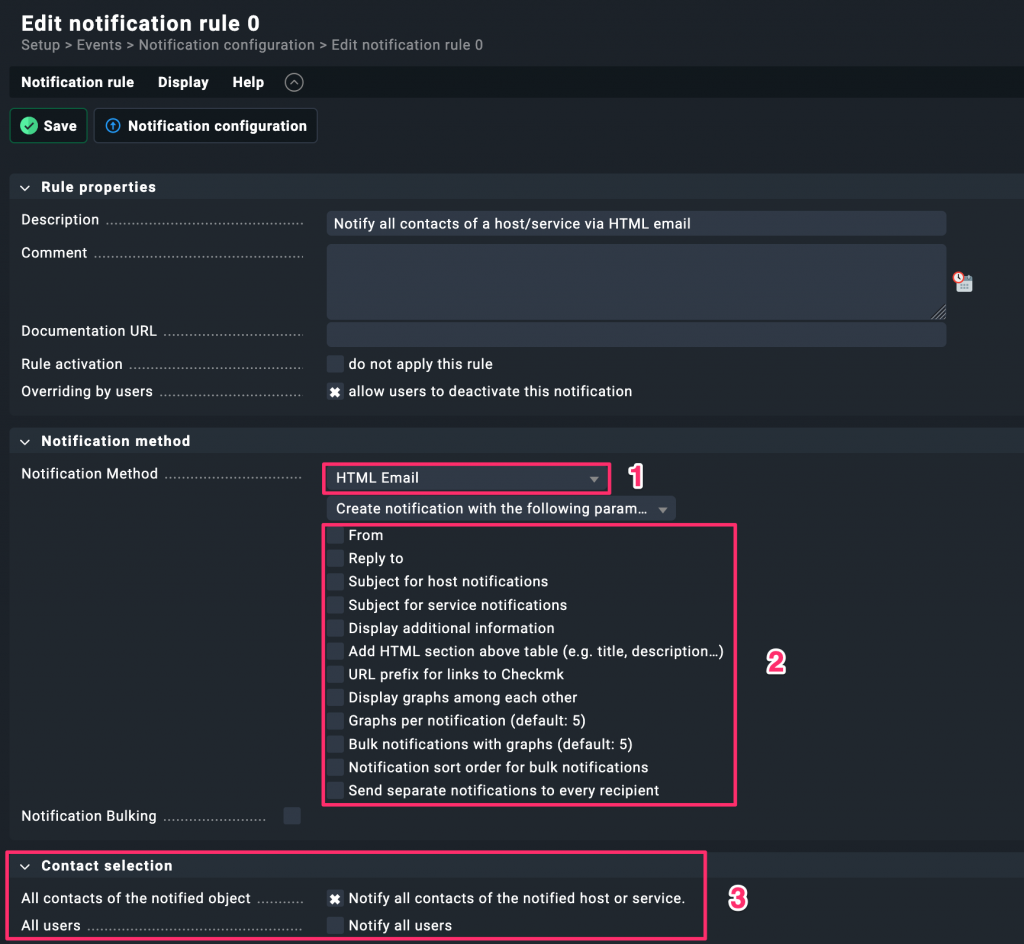Screen dimensions: 1024x944
Task: Click the timestamp icon beside the Comment box
Action: (x=962, y=282)
